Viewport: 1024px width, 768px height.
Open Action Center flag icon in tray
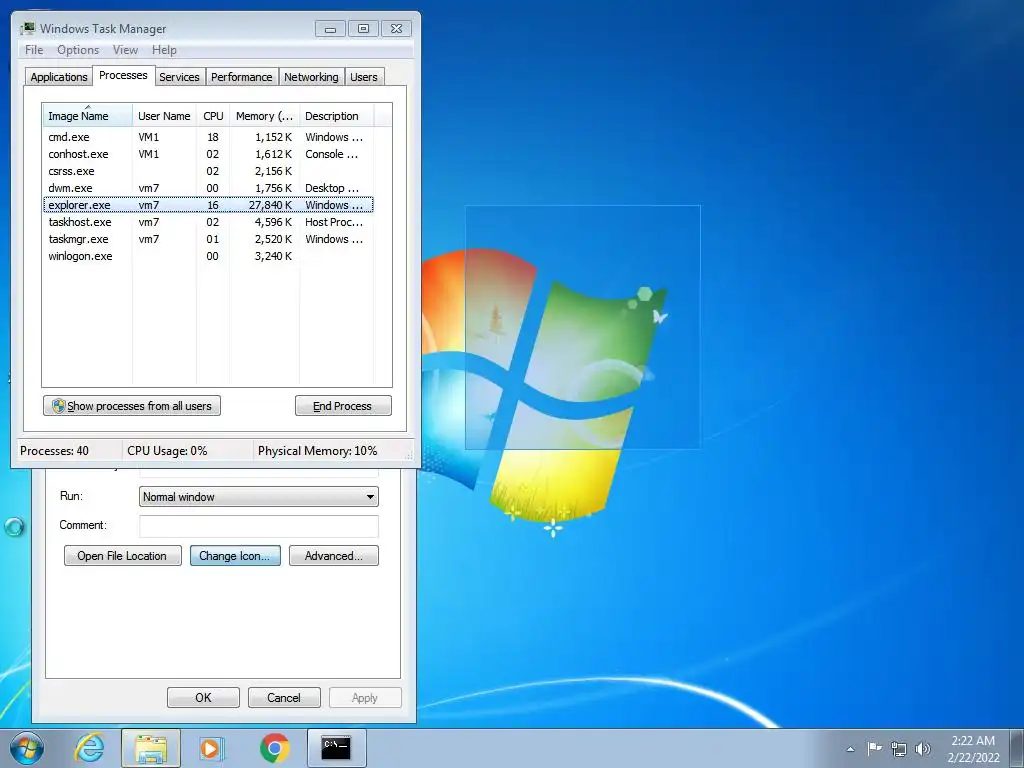point(874,748)
